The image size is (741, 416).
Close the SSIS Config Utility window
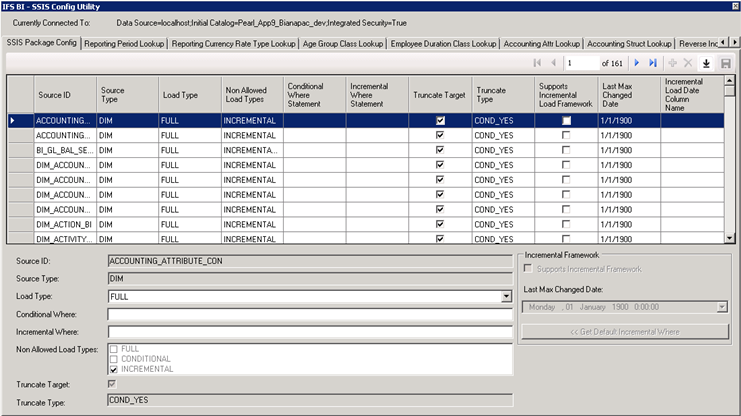735,6
